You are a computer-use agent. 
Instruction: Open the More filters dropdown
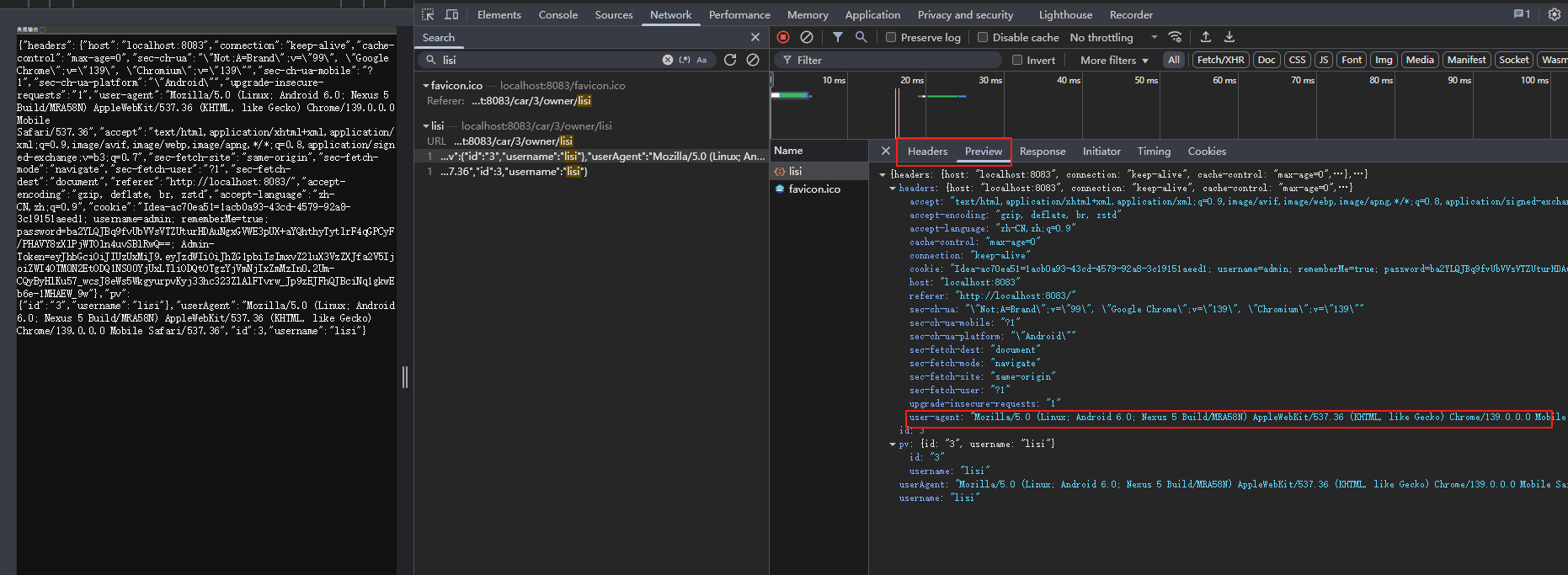tap(1114, 60)
